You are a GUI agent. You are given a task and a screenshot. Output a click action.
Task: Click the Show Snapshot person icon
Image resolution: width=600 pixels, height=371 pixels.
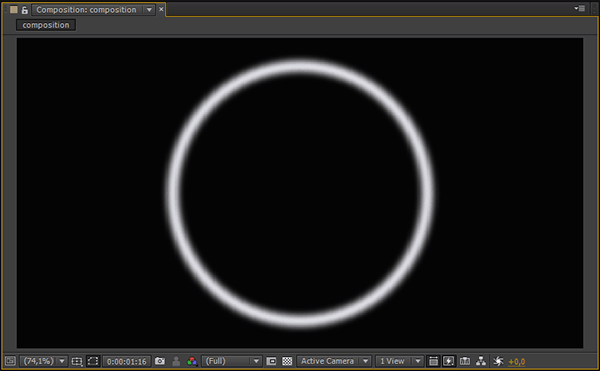[176, 361]
